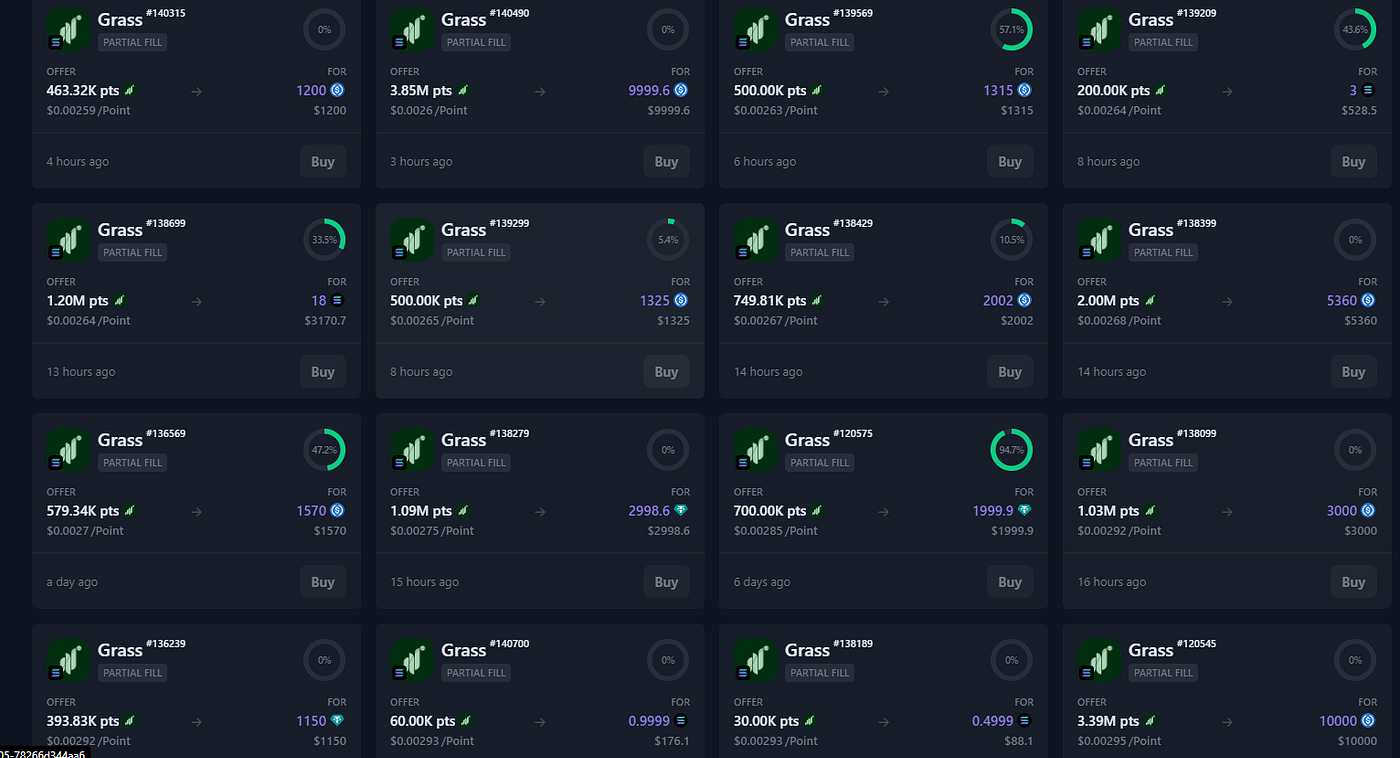Image resolution: width=1400 pixels, height=758 pixels.
Task: Click the Grass logo on order #138699
Action: [69, 239]
